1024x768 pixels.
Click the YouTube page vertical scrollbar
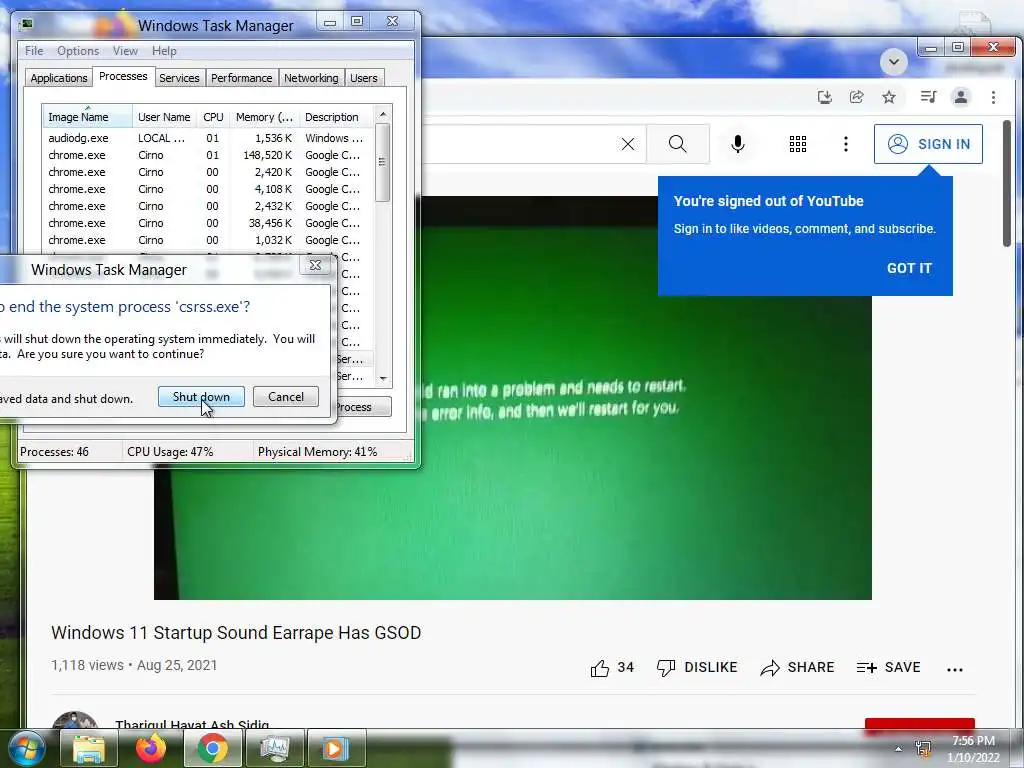coord(1006,184)
